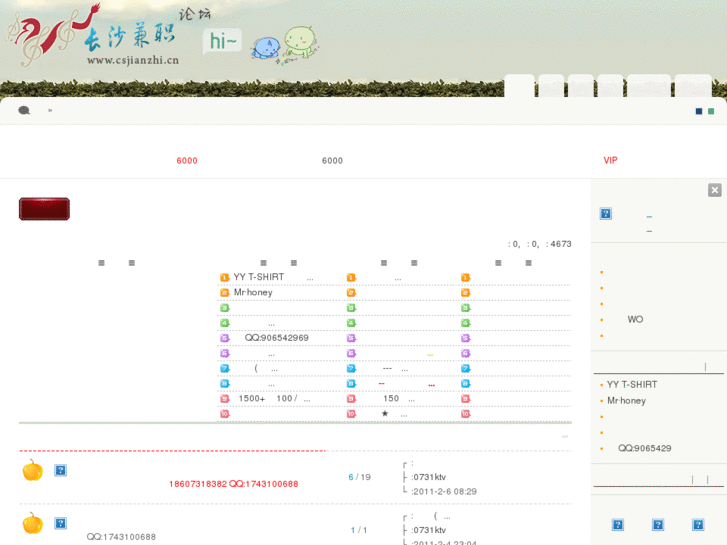Open Mr·honey entry in ranking list
Viewport: 727px width, 545px height.
tap(253, 292)
